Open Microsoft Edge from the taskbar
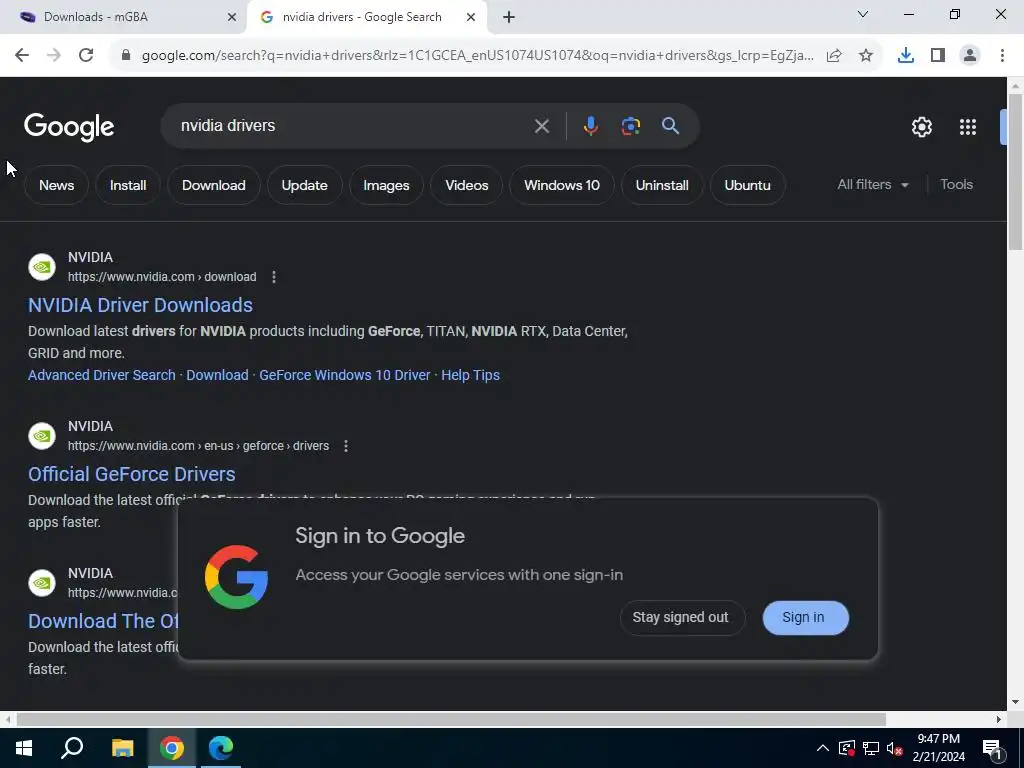 [221, 748]
